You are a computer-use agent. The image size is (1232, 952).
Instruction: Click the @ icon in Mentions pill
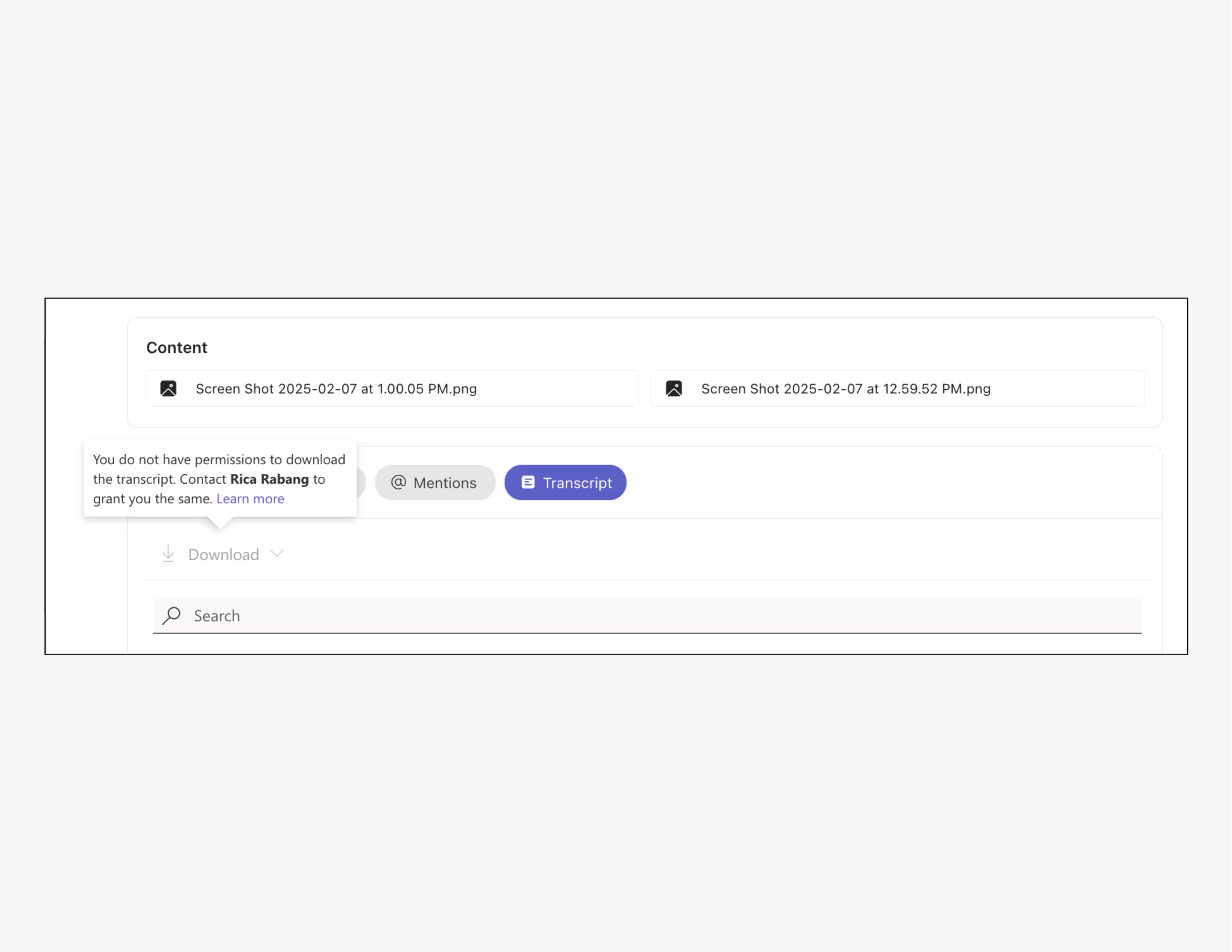coord(398,482)
